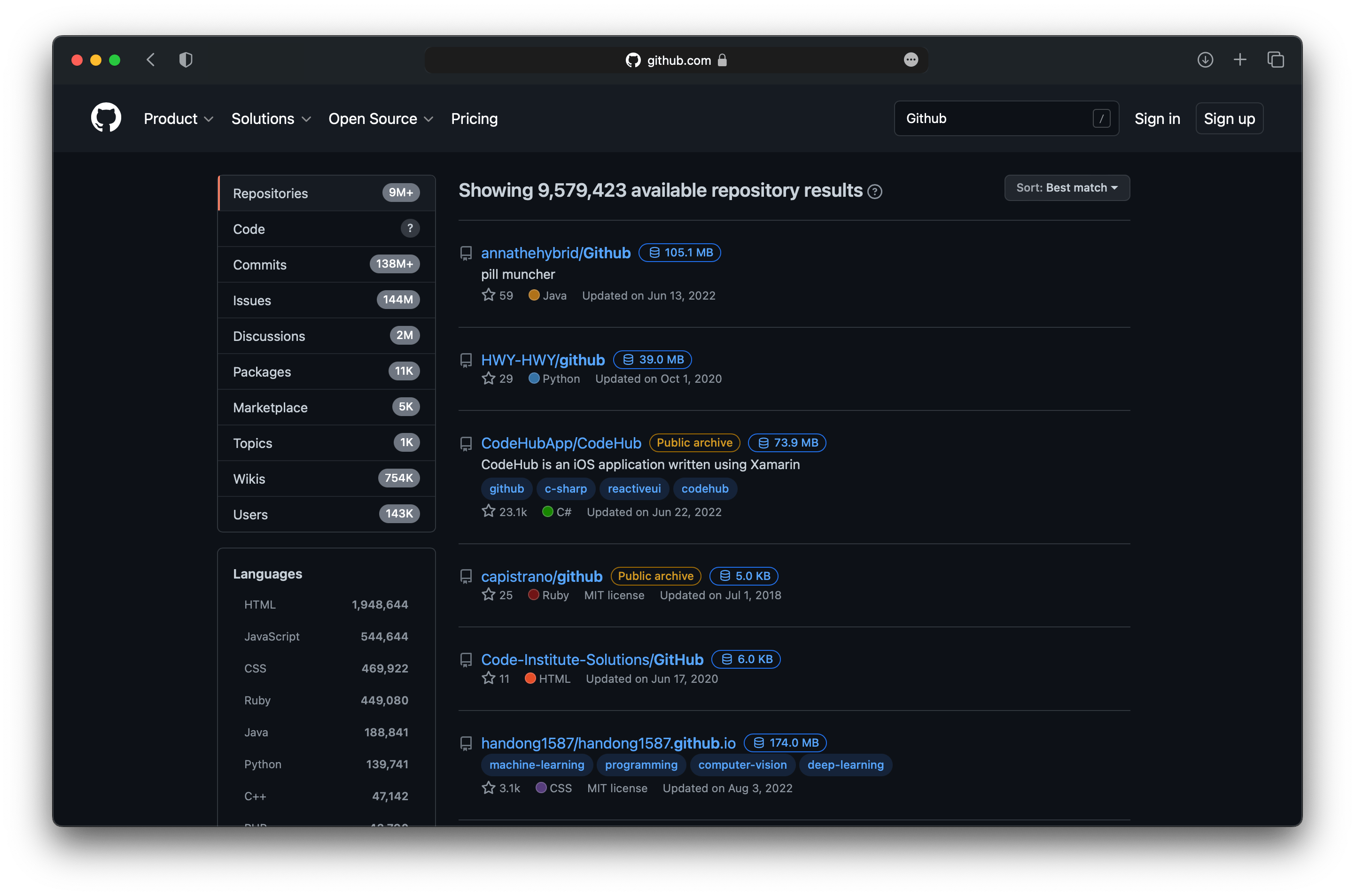Expand the Product menu
The image size is (1355, 896).
(x=178, y=119)
